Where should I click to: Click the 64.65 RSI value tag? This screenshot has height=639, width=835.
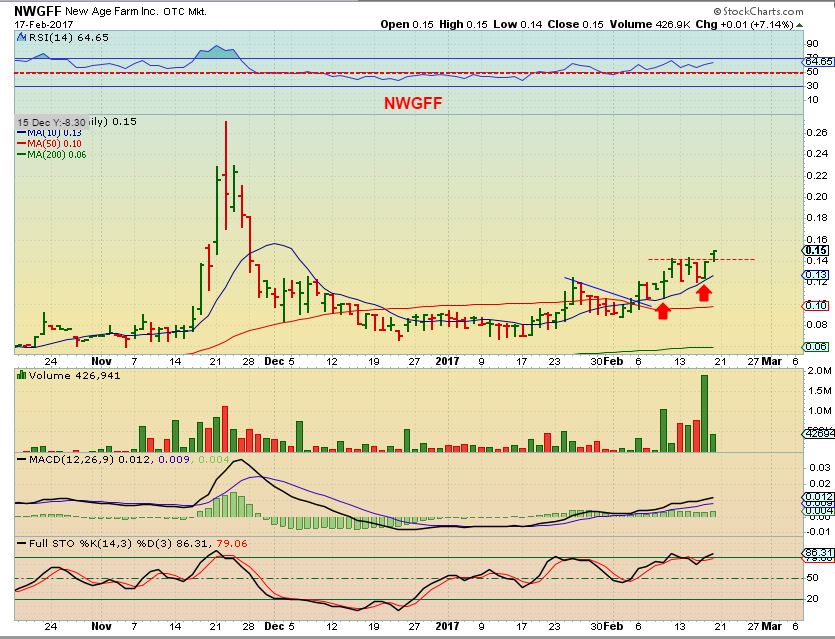pyautogui.click(x=818, y=61)
